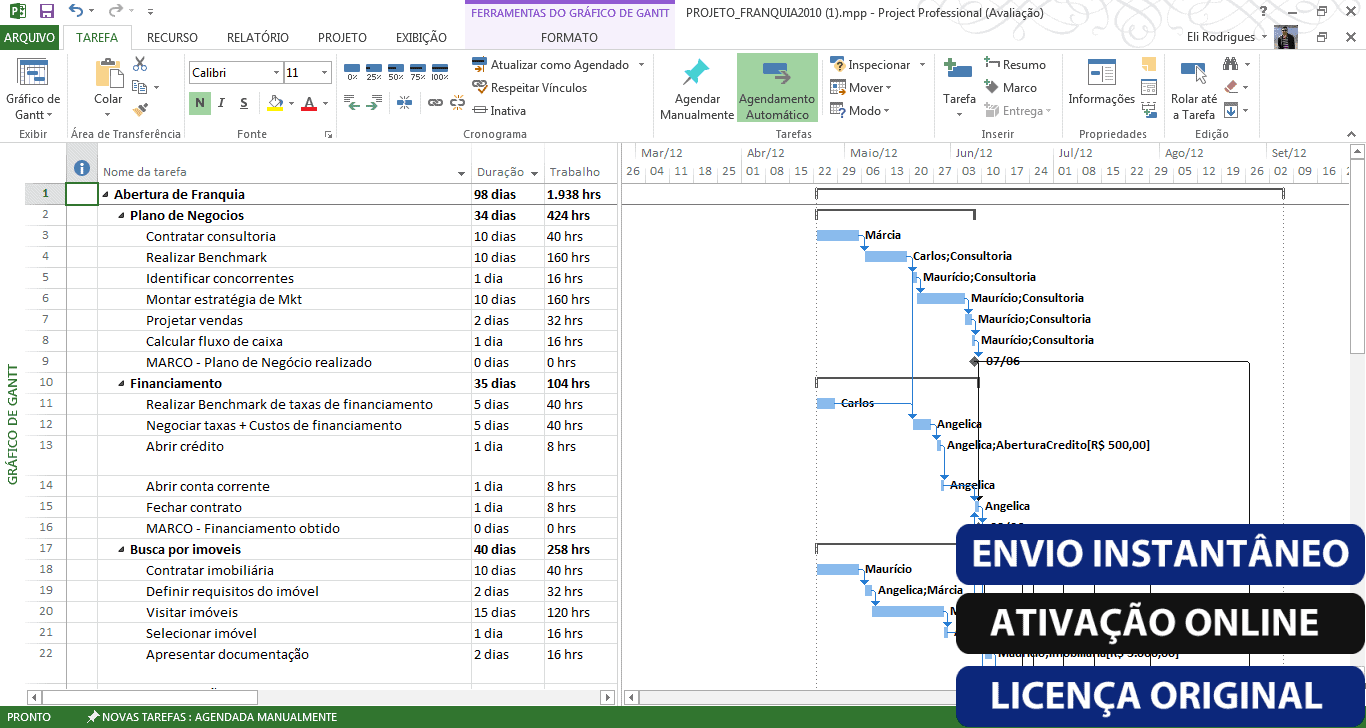Open the Calibri font name dropdown
The image size is (1366, 728).
[x=275, y=73]
